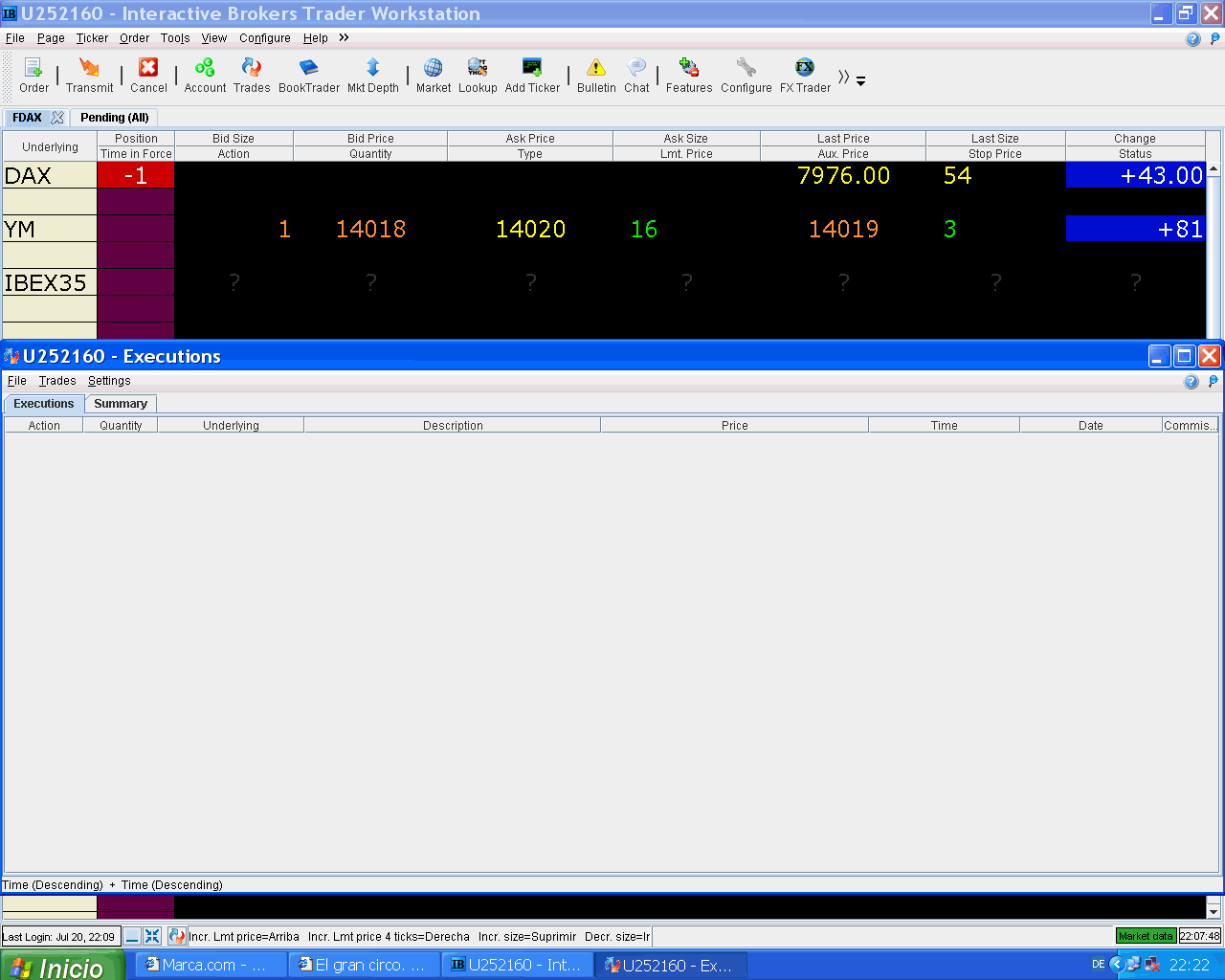
Task: Expand hidden menu items double arrow
Action: tap(344, 37)
